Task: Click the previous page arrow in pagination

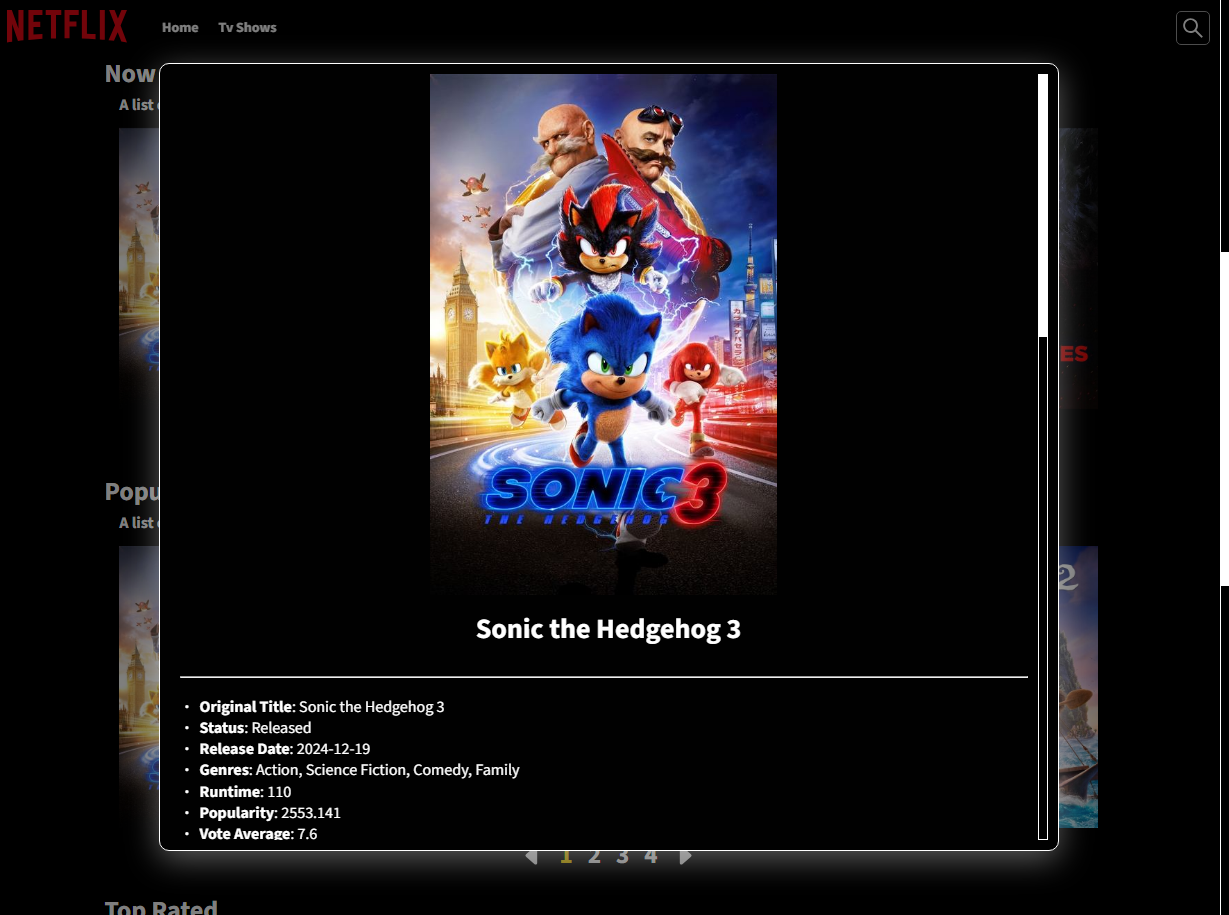Action: [x=531, y=857]
